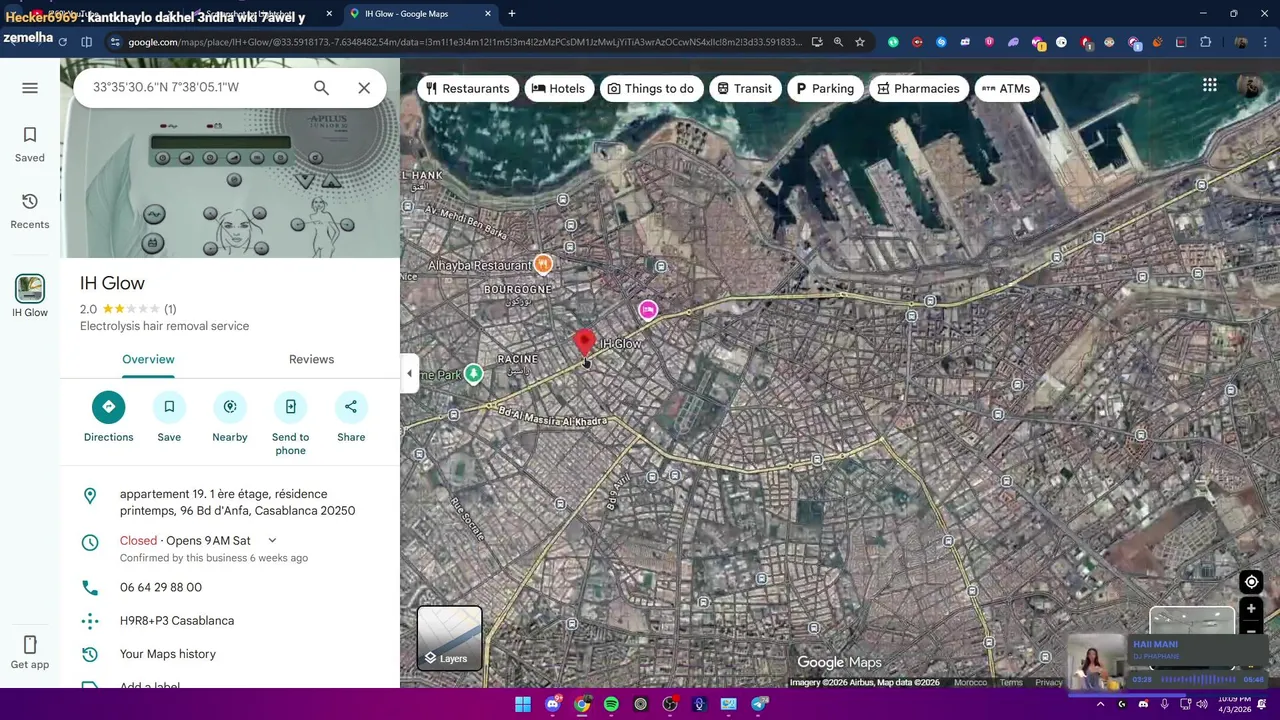Switch to the Reviews tab
This screenshot has width=1280, height=720.
click(x=311, y=359)
